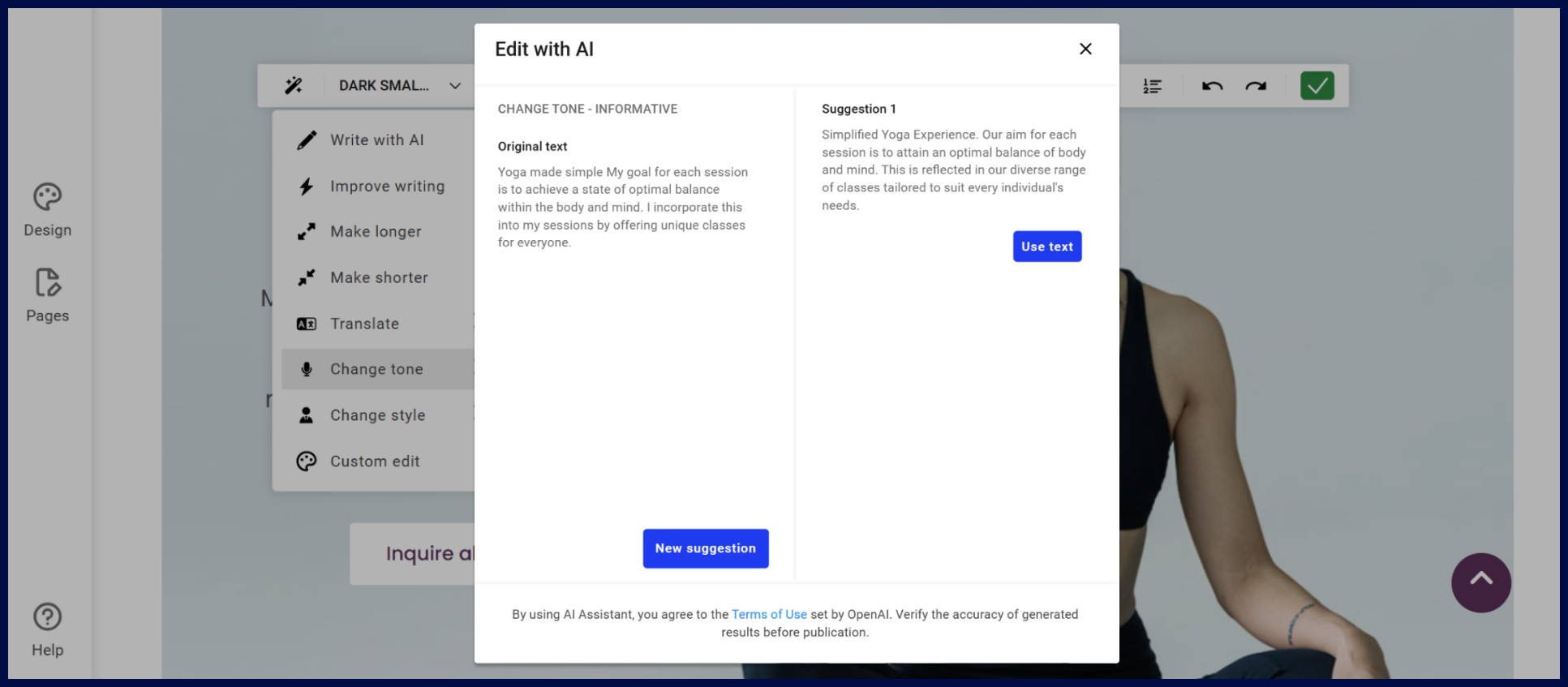The image size is (1568, 687).
Task: Select Make shorter option
Action: pos(378,278)
